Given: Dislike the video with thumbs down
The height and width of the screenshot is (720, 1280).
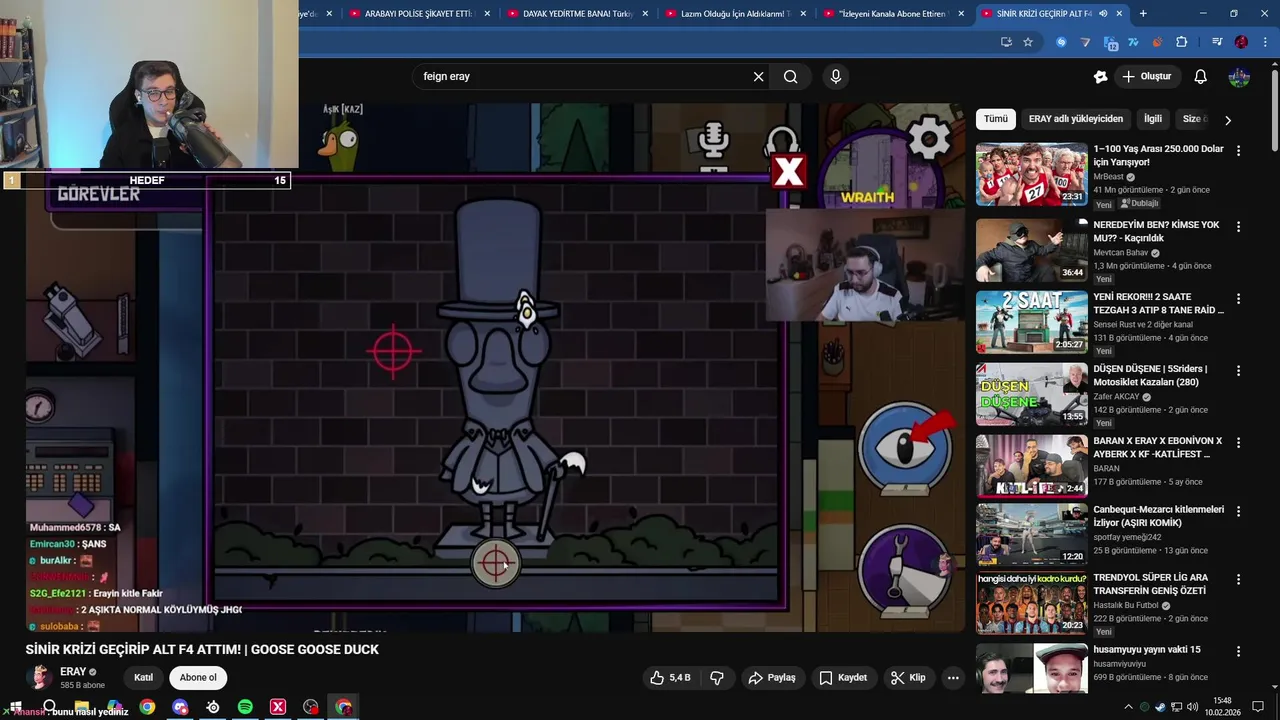Looking at the screenshot, I should click(x=717, y=678).
